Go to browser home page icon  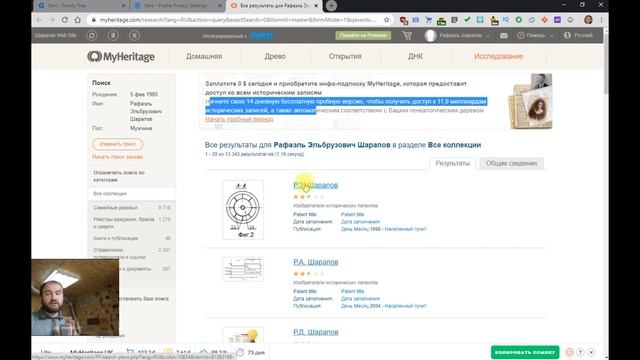click(x=78, y=20)
